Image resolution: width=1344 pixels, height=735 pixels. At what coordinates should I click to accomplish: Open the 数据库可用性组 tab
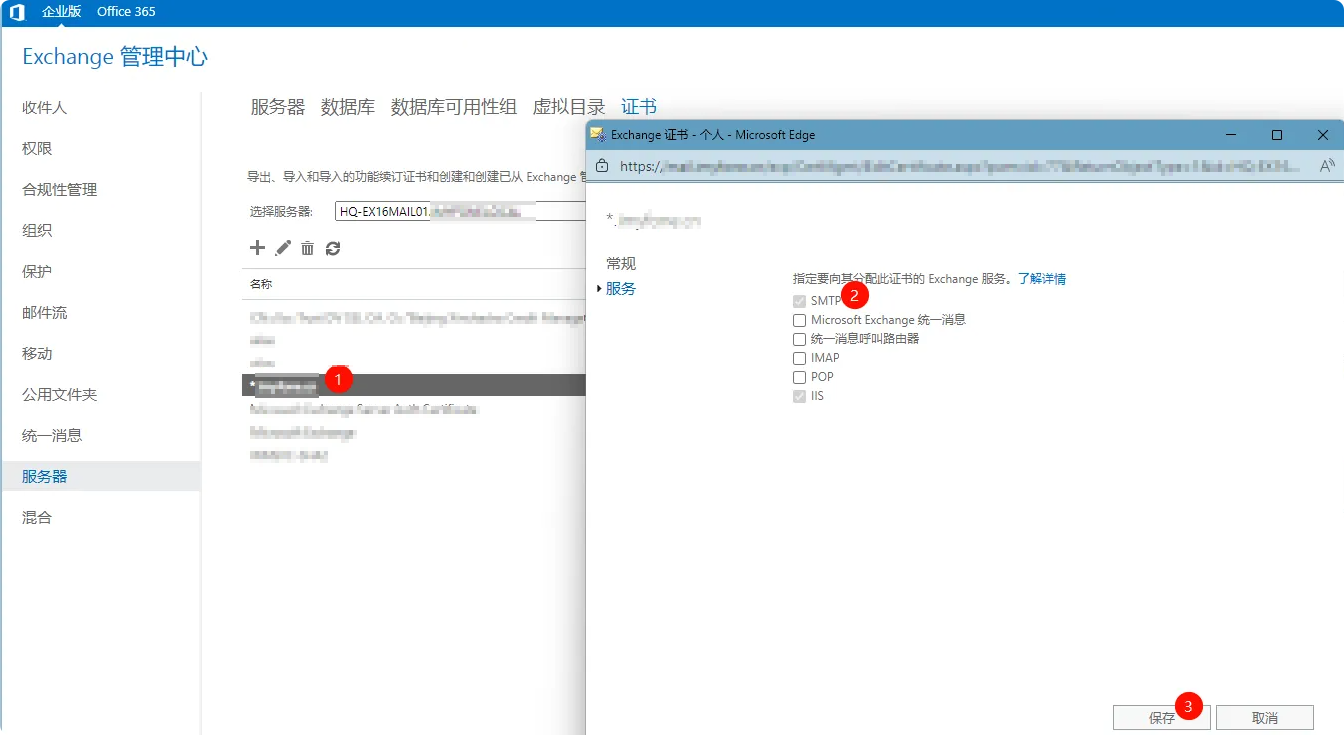click(x=454, y=107)
